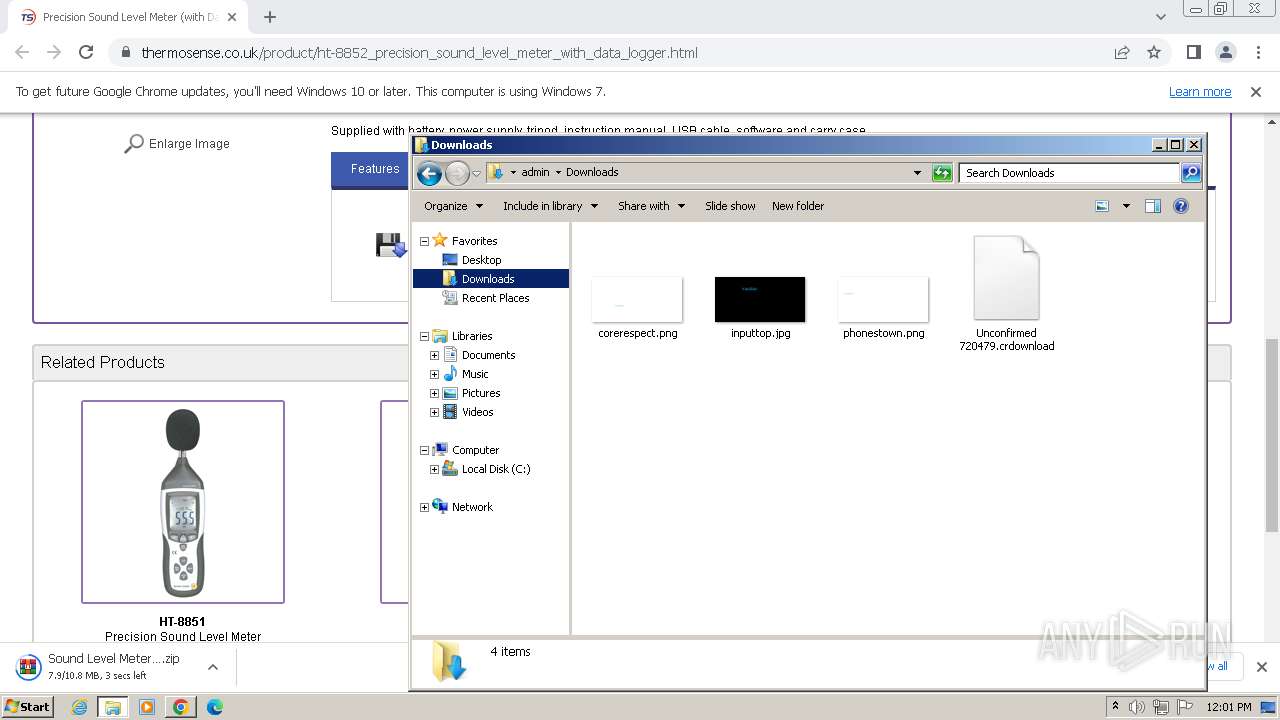Click admin in breadcrumb path
This screenshot has width=1280, height=720.
point(535,172)
